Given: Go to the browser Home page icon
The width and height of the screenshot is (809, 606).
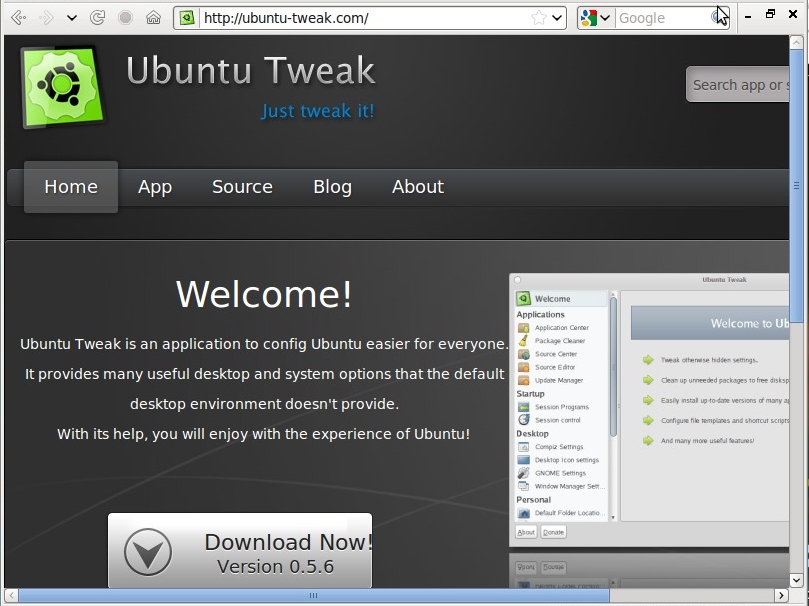Looking at the screenshot, I should [153, 18].
